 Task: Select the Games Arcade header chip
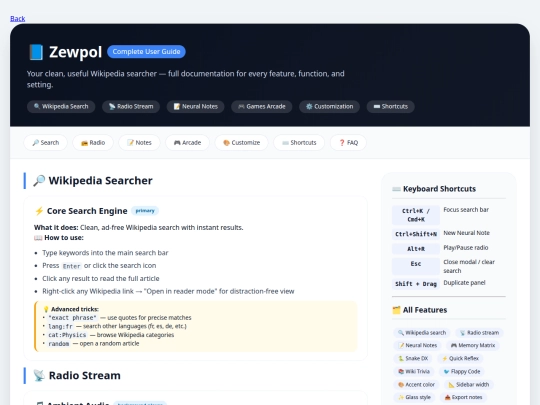click(x=262, y=106)
